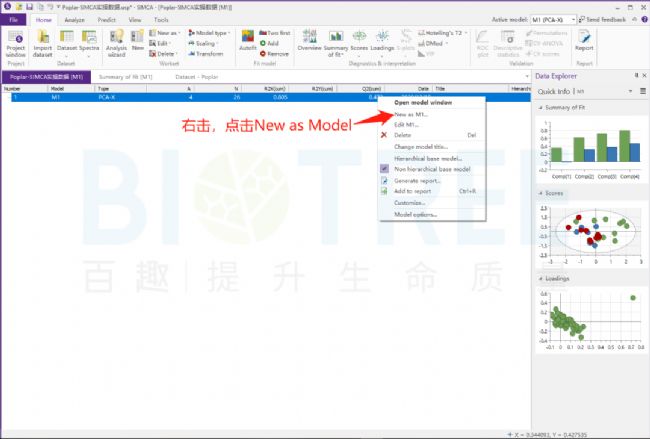Open the DModX dropdown

[x=433, y=43]
